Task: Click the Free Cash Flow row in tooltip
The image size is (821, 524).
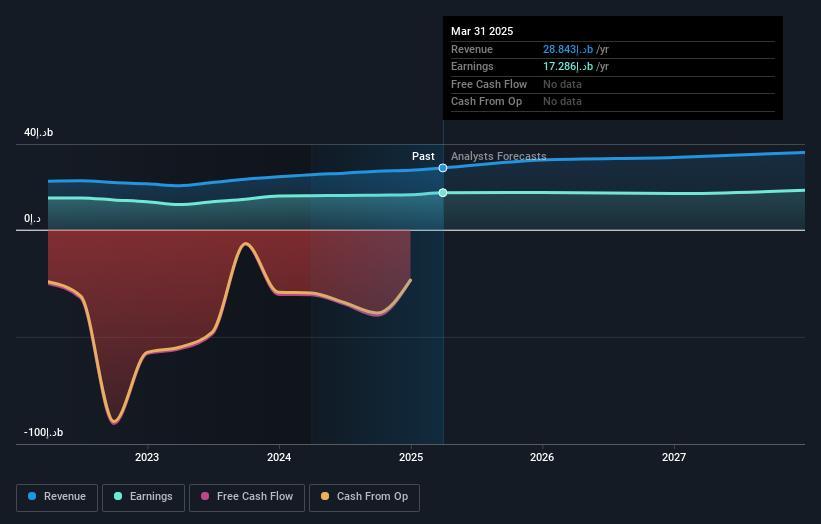Action: [613, 84]
